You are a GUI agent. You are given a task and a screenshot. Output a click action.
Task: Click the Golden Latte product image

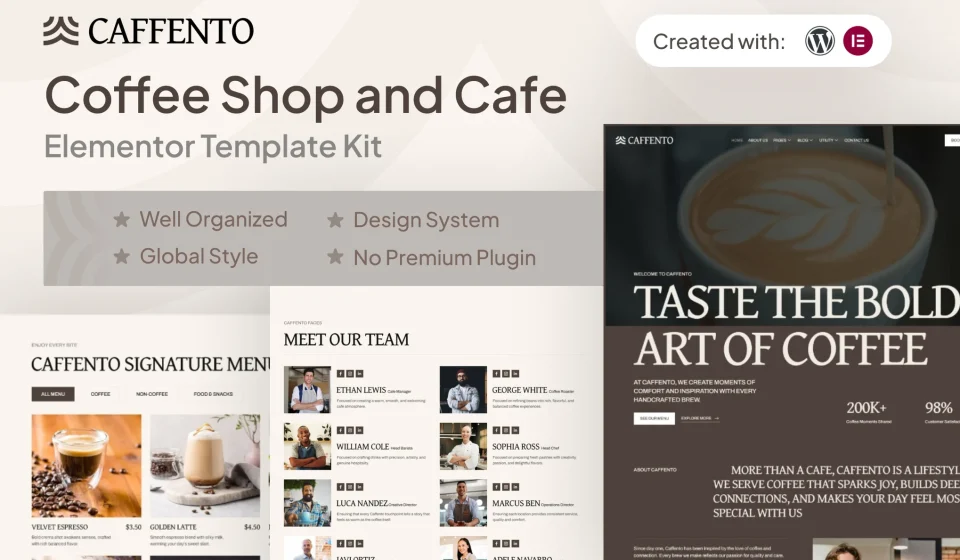[x=205, y=466]
